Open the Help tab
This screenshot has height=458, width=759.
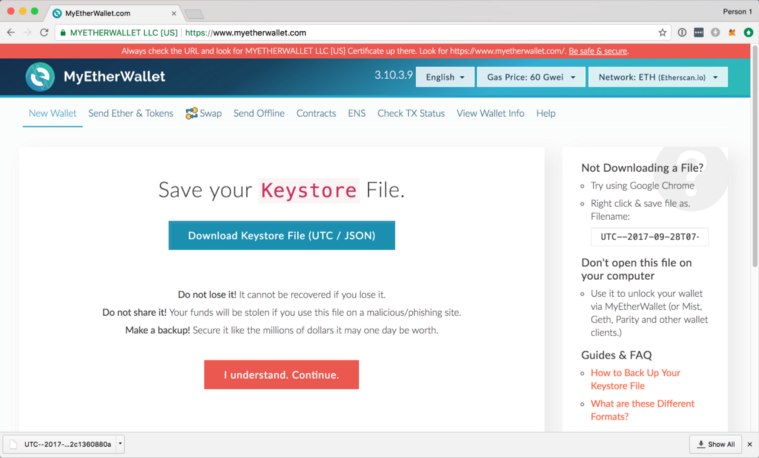pos(546,113)
